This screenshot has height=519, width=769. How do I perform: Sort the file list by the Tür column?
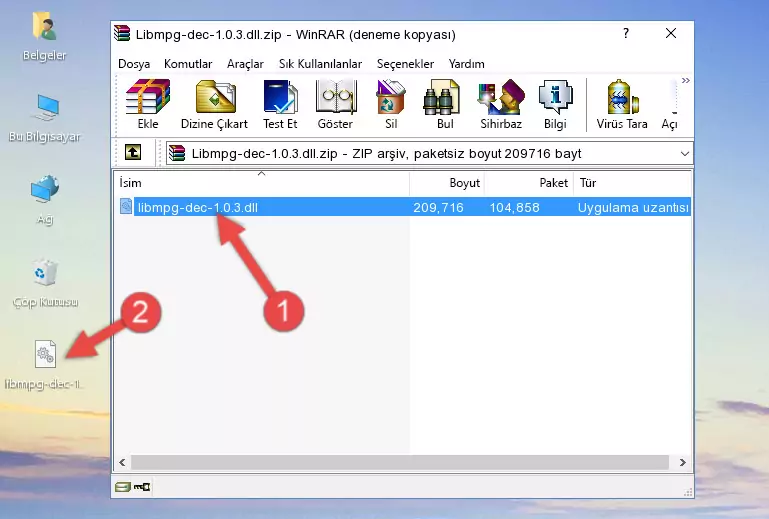633,183
